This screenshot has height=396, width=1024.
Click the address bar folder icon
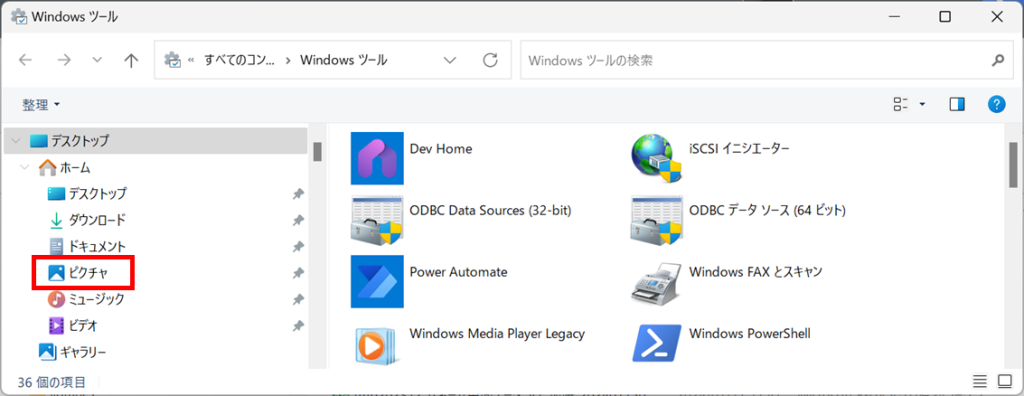172,60
